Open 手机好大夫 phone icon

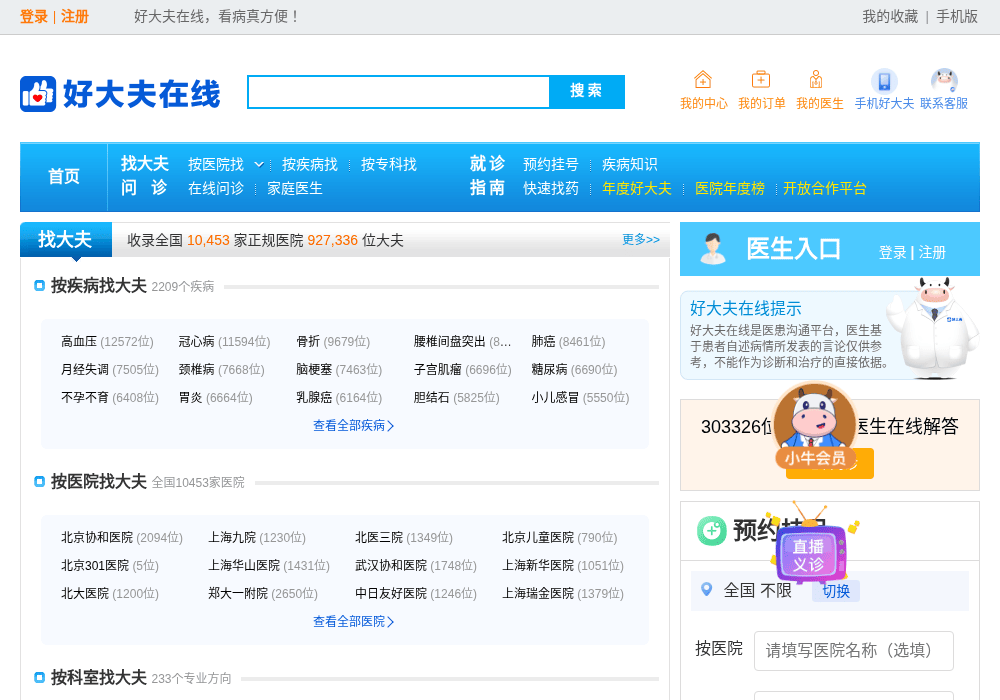click(x=884, y=81)
